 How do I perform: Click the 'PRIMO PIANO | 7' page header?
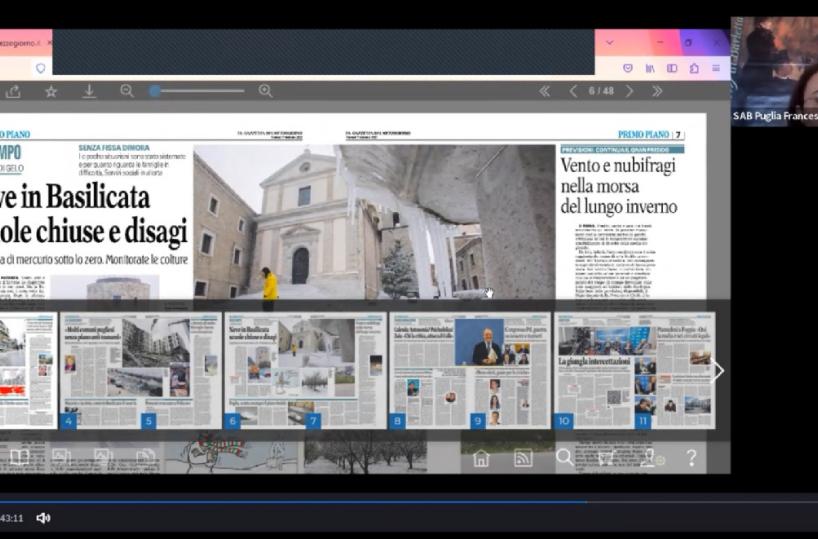(651, 135)
